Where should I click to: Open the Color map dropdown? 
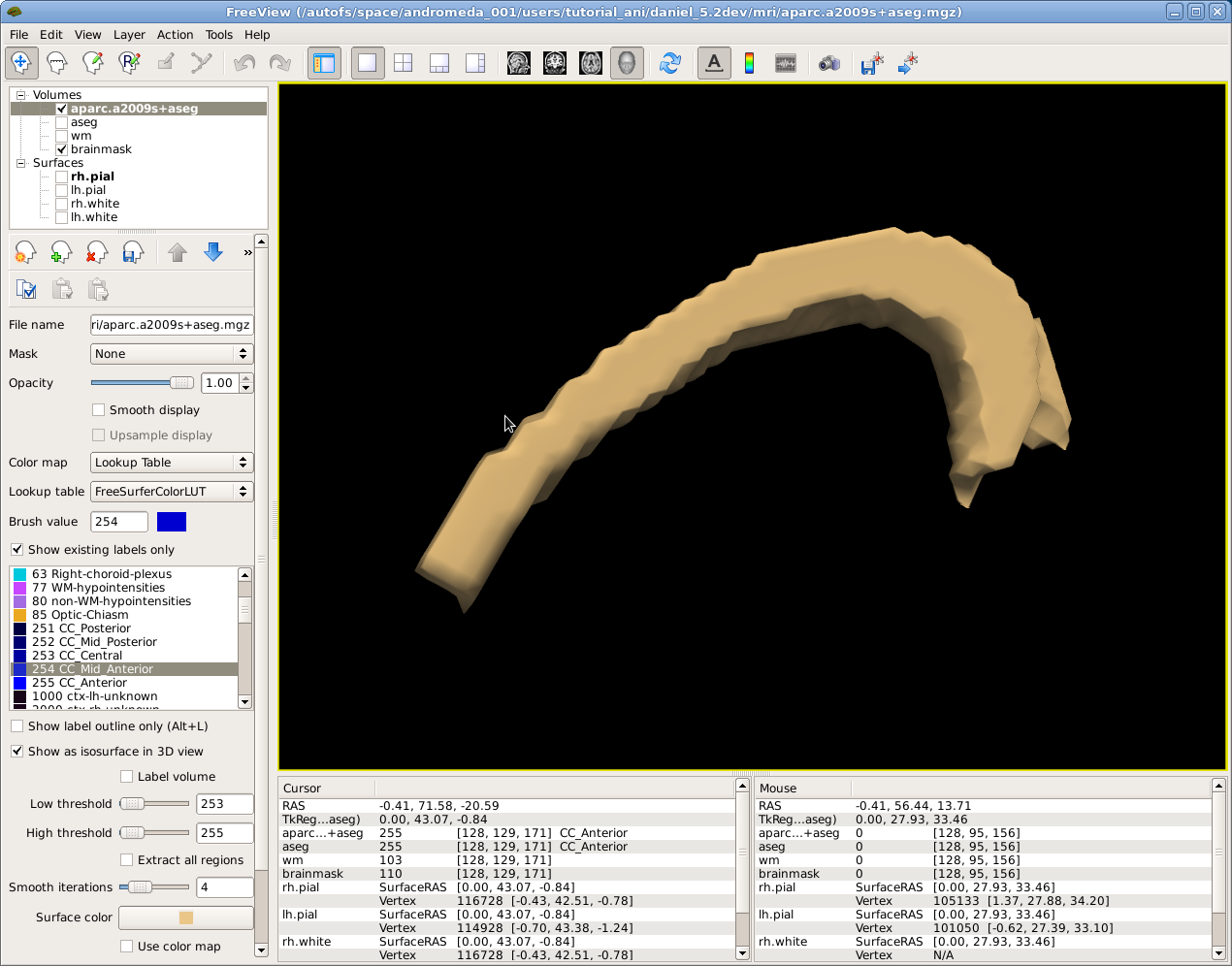tap(172, 463)
